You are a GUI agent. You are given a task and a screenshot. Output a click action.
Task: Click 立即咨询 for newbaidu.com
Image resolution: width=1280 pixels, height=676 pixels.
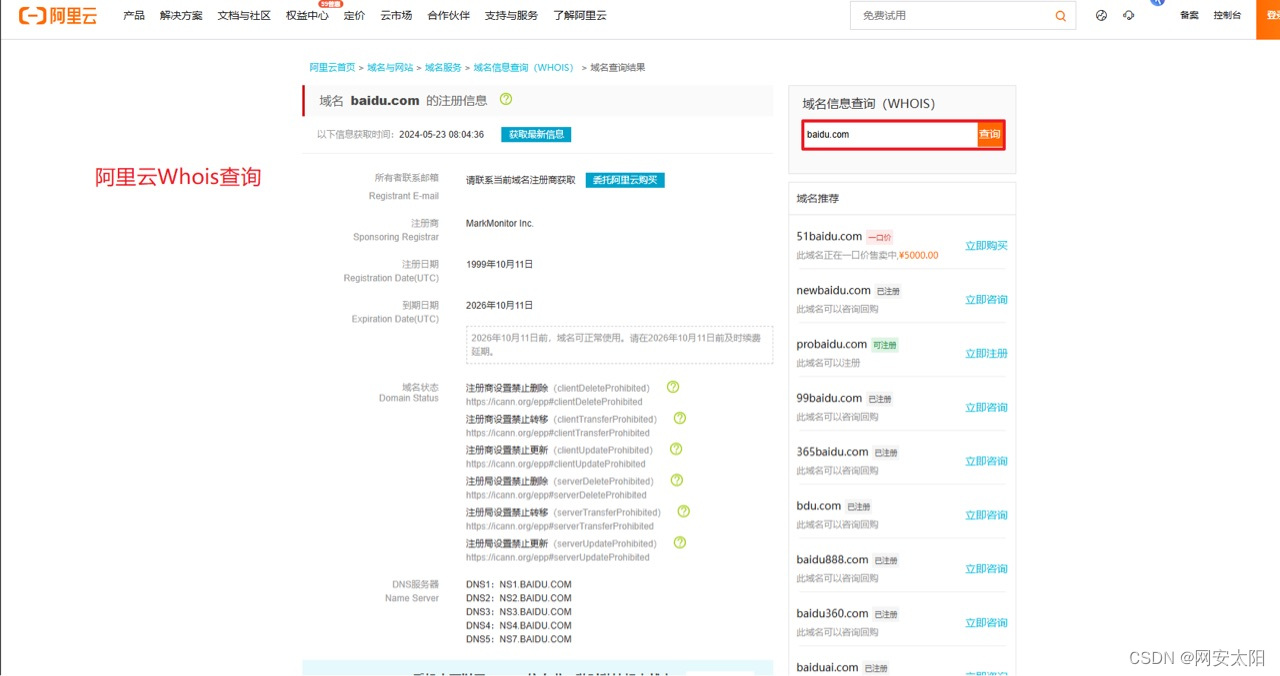[986, 299]
